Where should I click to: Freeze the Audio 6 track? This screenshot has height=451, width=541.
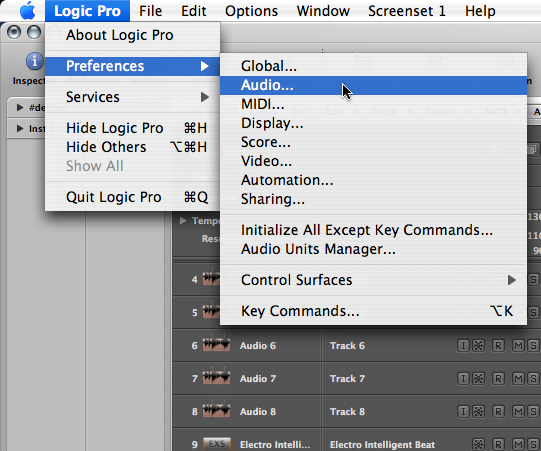pyautogui.click(x=479, y=345)
